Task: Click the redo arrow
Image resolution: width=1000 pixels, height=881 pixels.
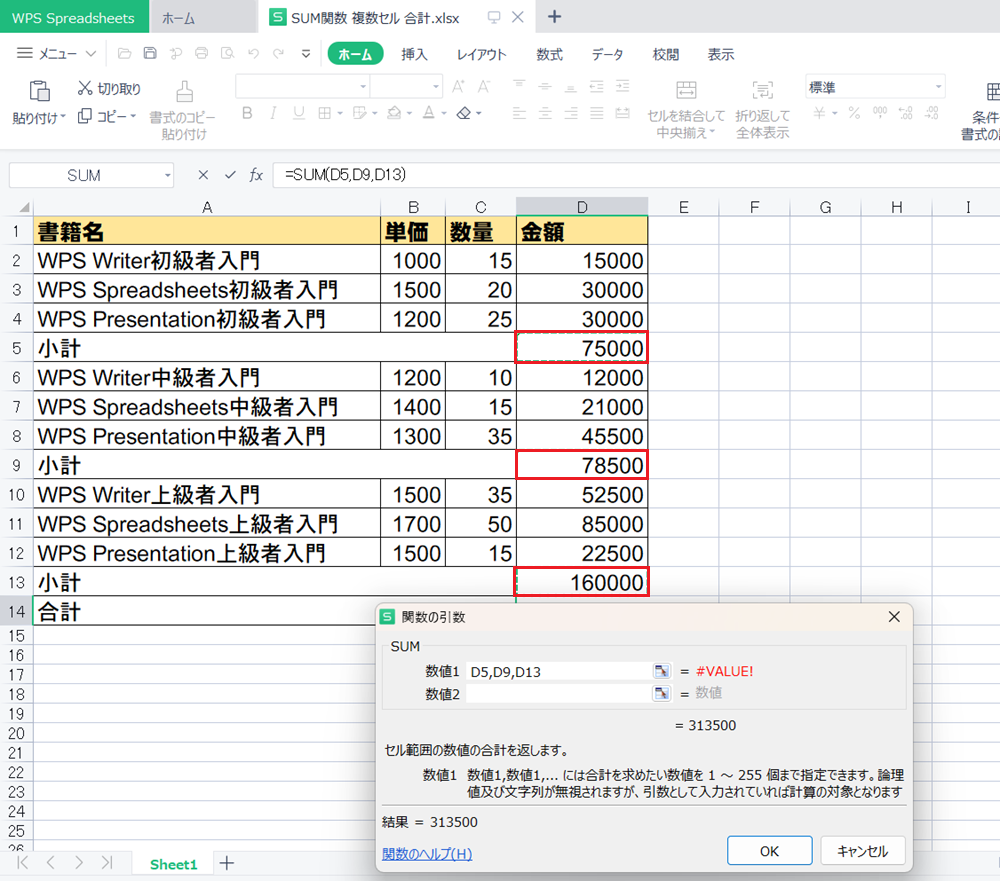Action: [279, 54]
